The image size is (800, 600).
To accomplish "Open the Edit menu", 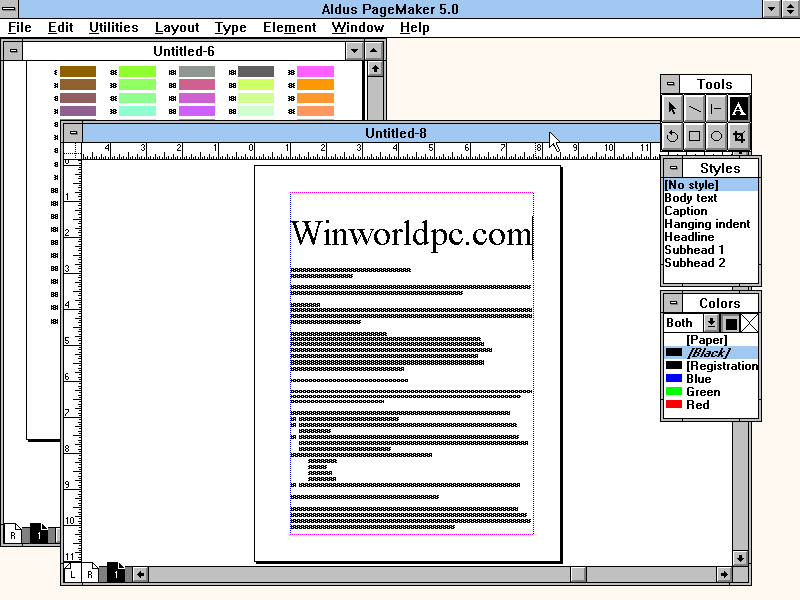I will pyautogui.click(x=60, y=28).
